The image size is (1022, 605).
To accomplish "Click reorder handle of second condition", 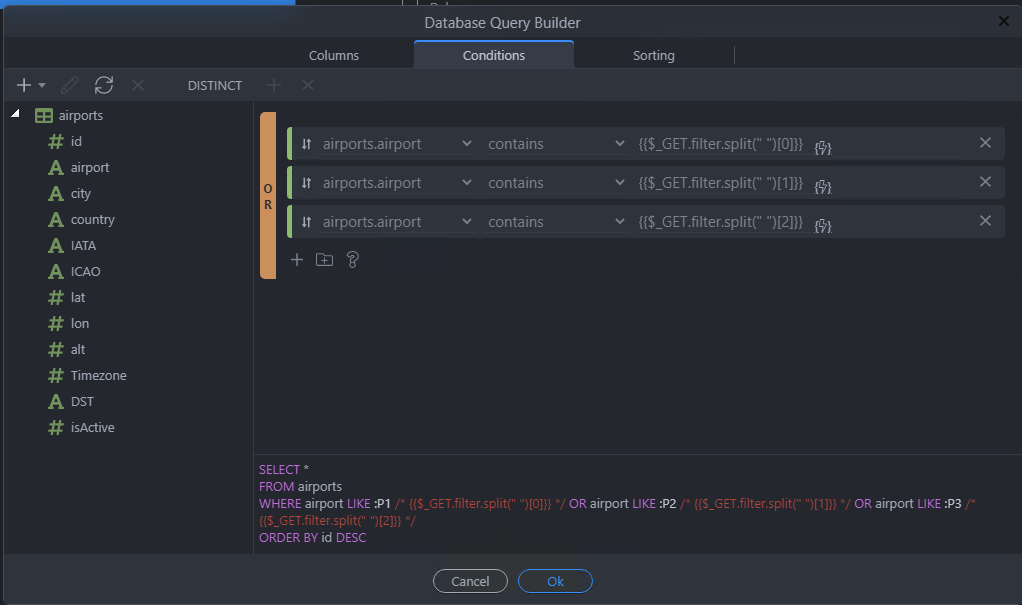I will pyautogui.click(x=306, y=183).
